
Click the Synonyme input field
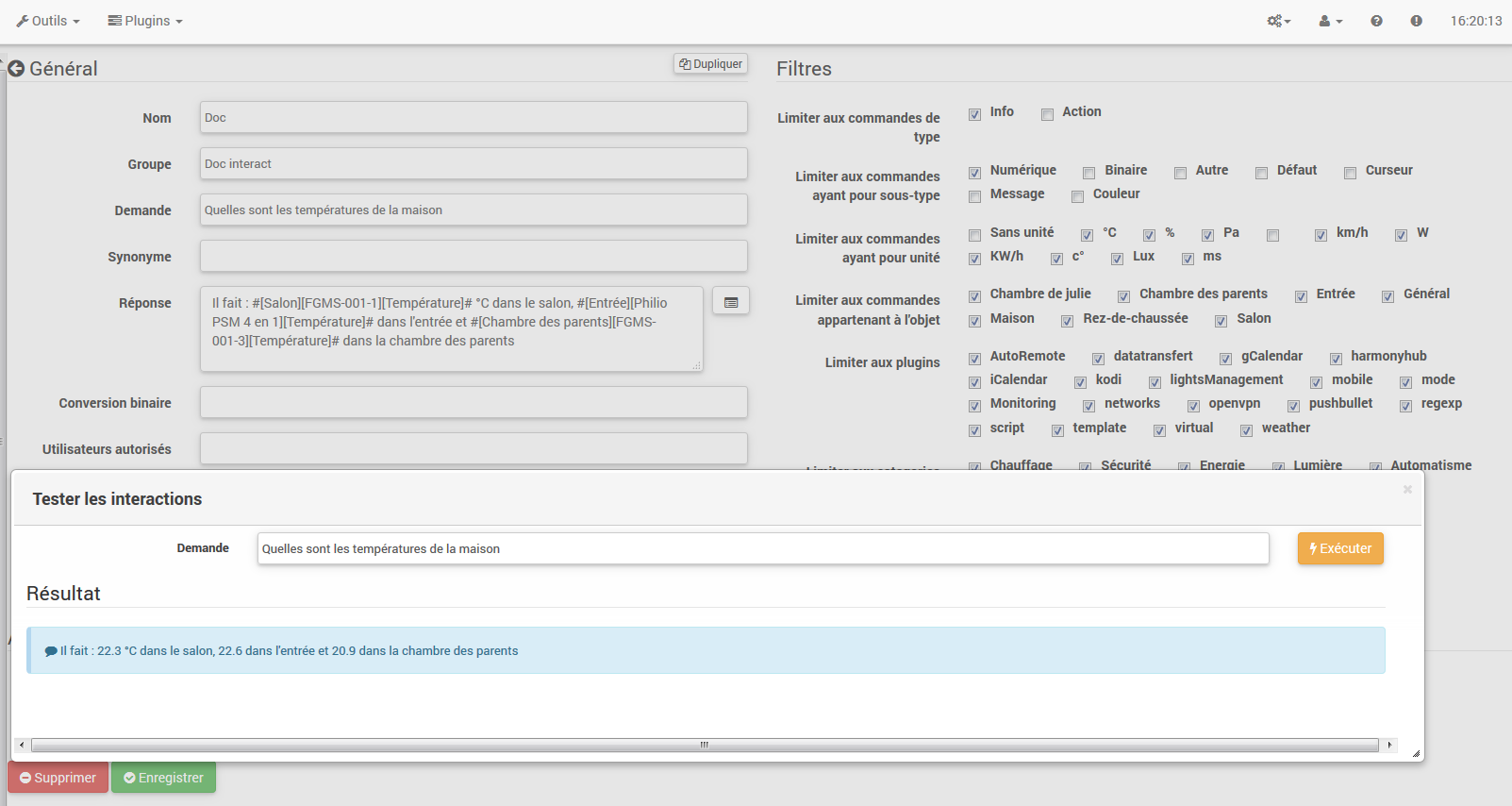point(474,257)
